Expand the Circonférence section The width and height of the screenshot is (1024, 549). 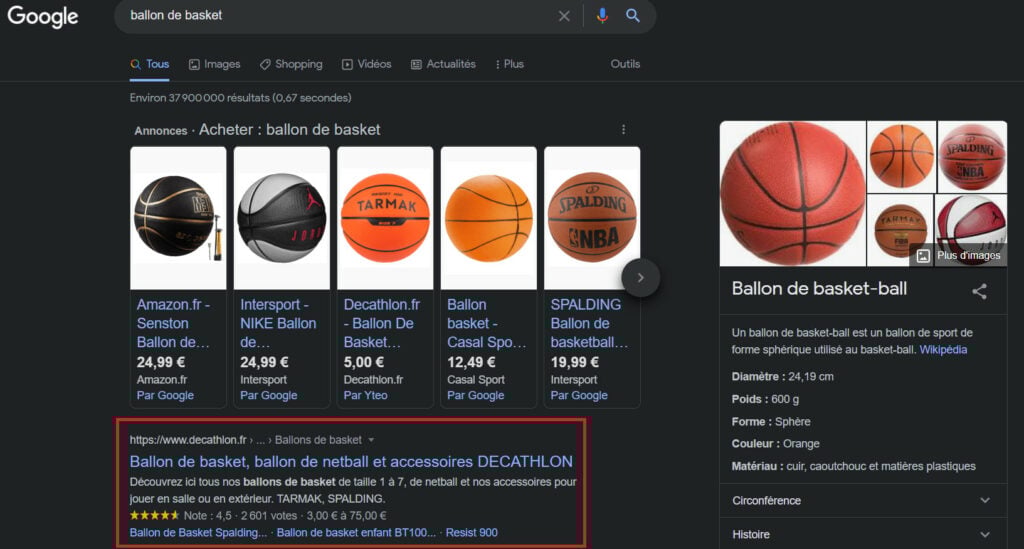[x=863, y=501]
